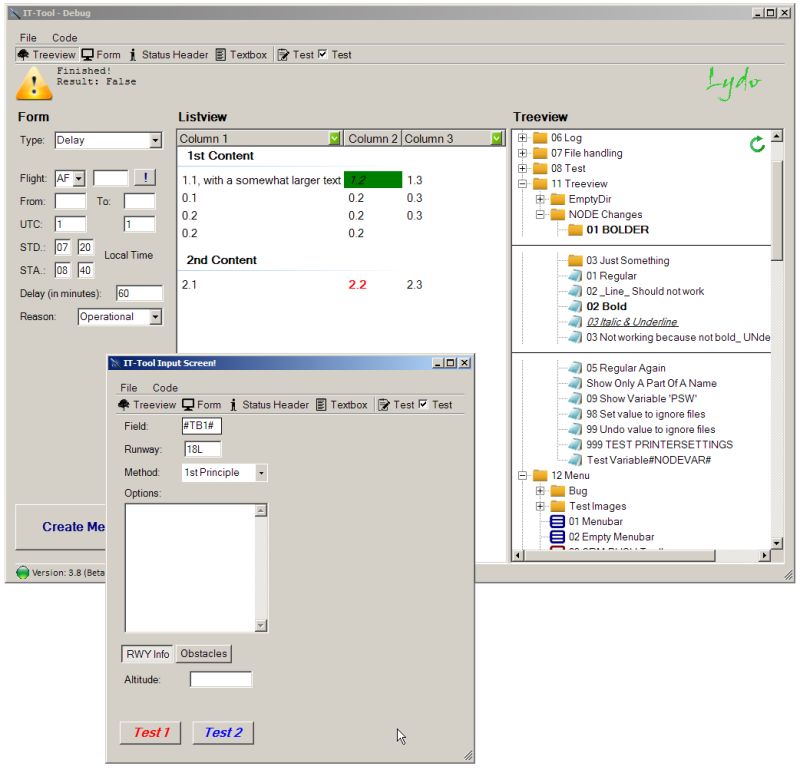Viewport: 800px width, 773px height.
Task: Click the yellow warning triangle status icon
Action: [x=34, y=83]
